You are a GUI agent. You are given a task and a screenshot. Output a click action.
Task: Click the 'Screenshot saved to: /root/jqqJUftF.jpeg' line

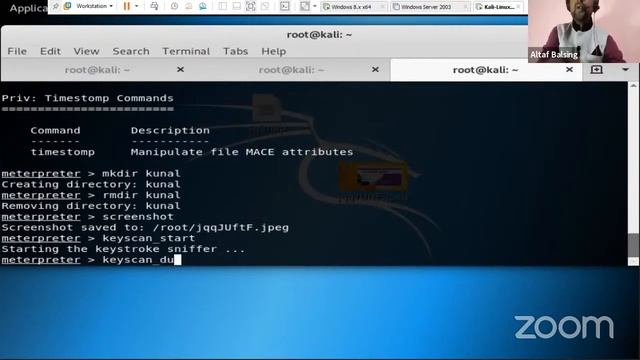[x=145, y=227]
